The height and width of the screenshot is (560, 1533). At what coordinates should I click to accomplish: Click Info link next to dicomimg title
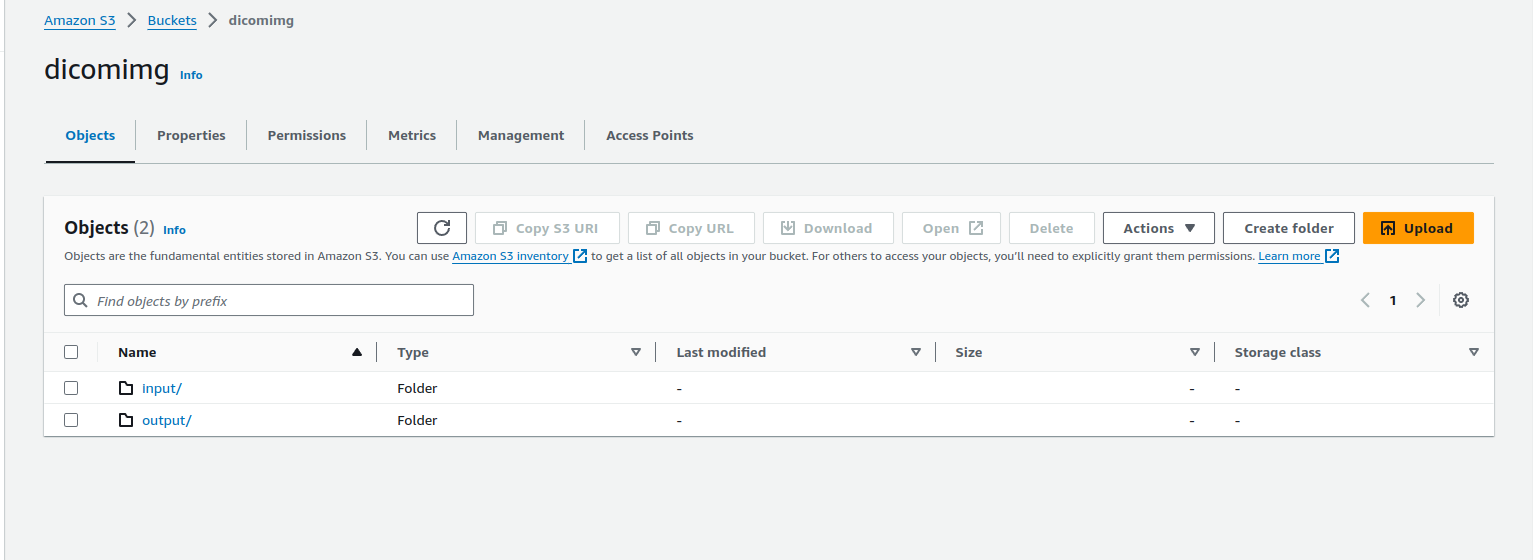coord(191,75)
